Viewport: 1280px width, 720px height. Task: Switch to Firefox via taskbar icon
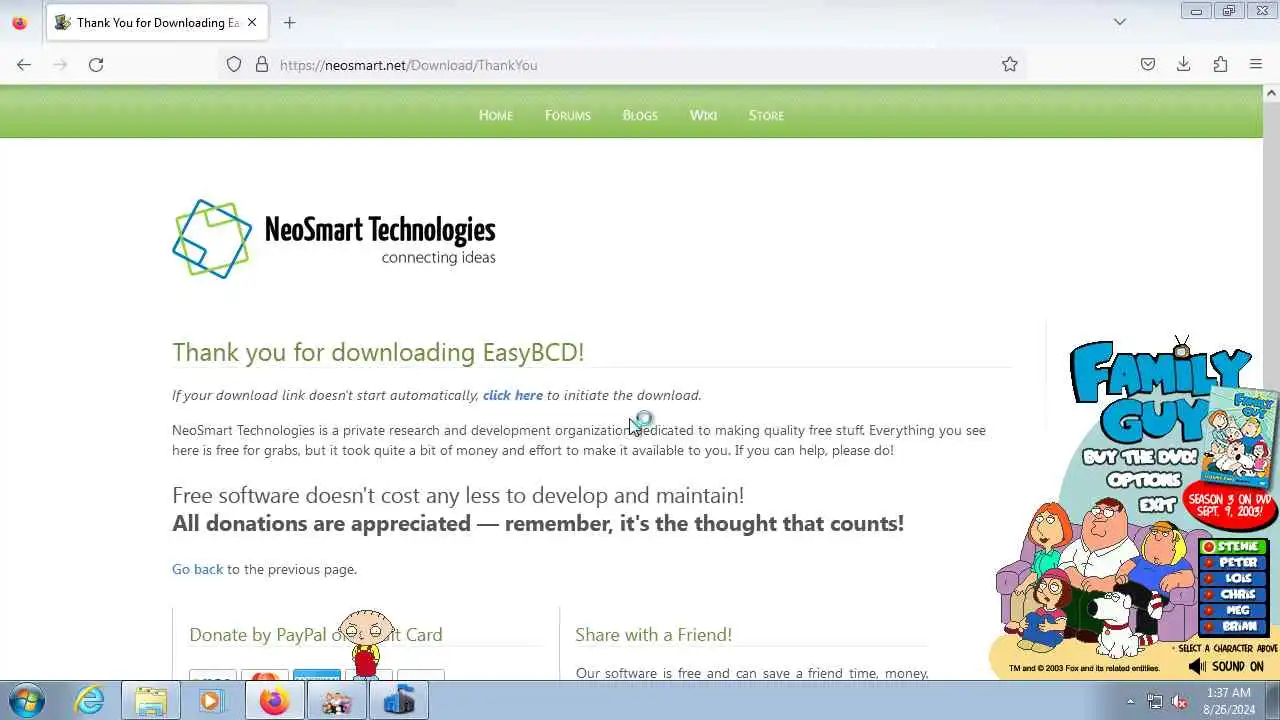[x=273, y=701]
